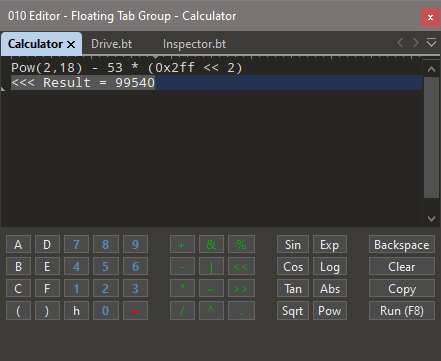Click the scroll down arrow in editor

click(431, 219)
